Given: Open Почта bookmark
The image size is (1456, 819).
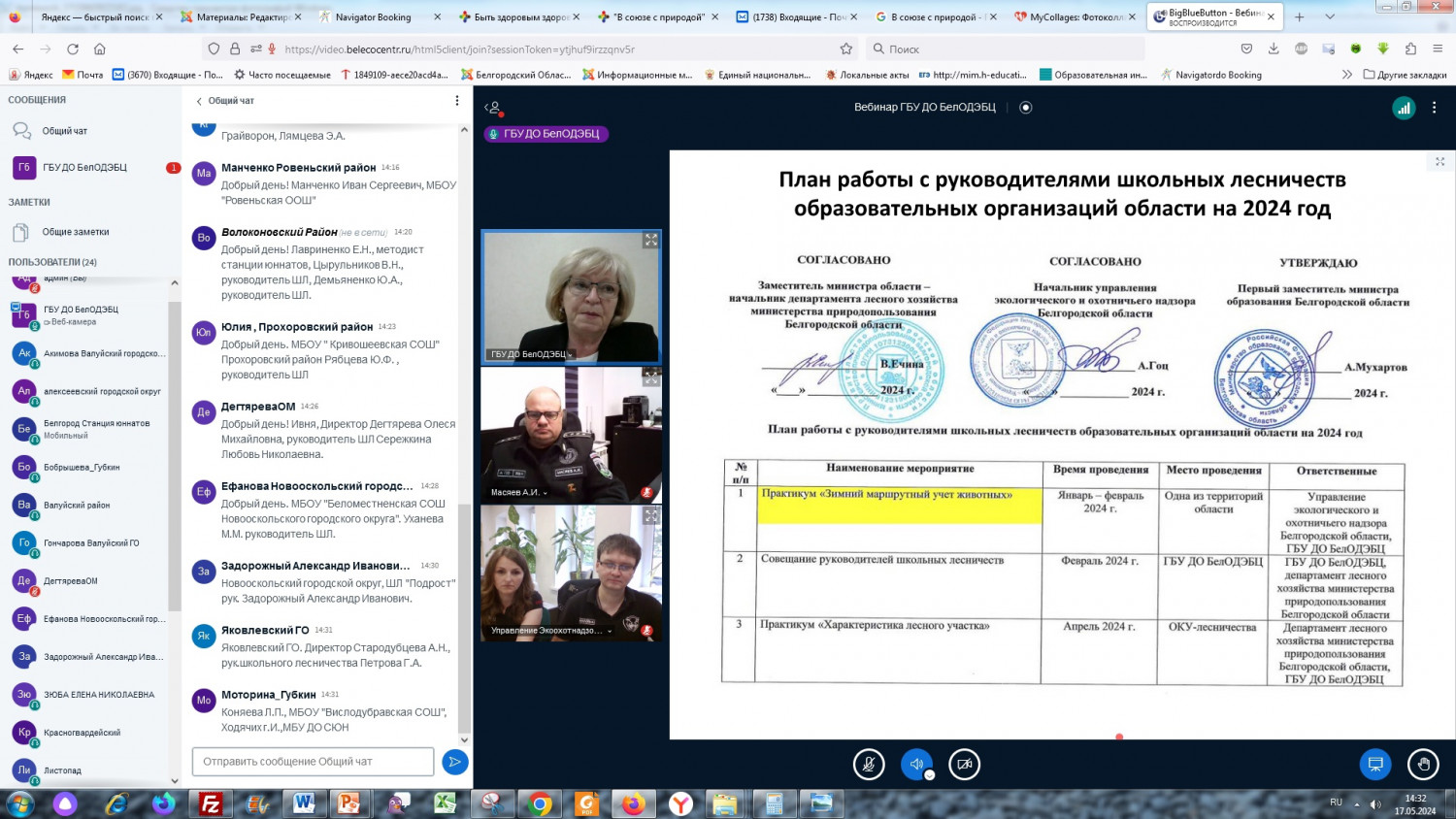Looking at the screenshot, I should (x=83, y=74).
